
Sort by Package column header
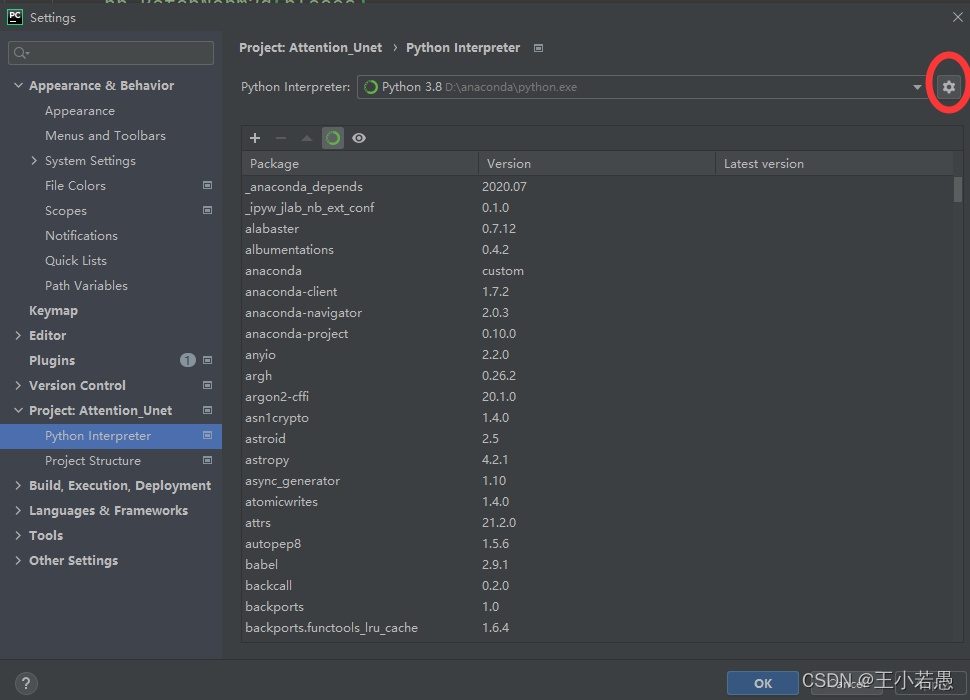360,164
